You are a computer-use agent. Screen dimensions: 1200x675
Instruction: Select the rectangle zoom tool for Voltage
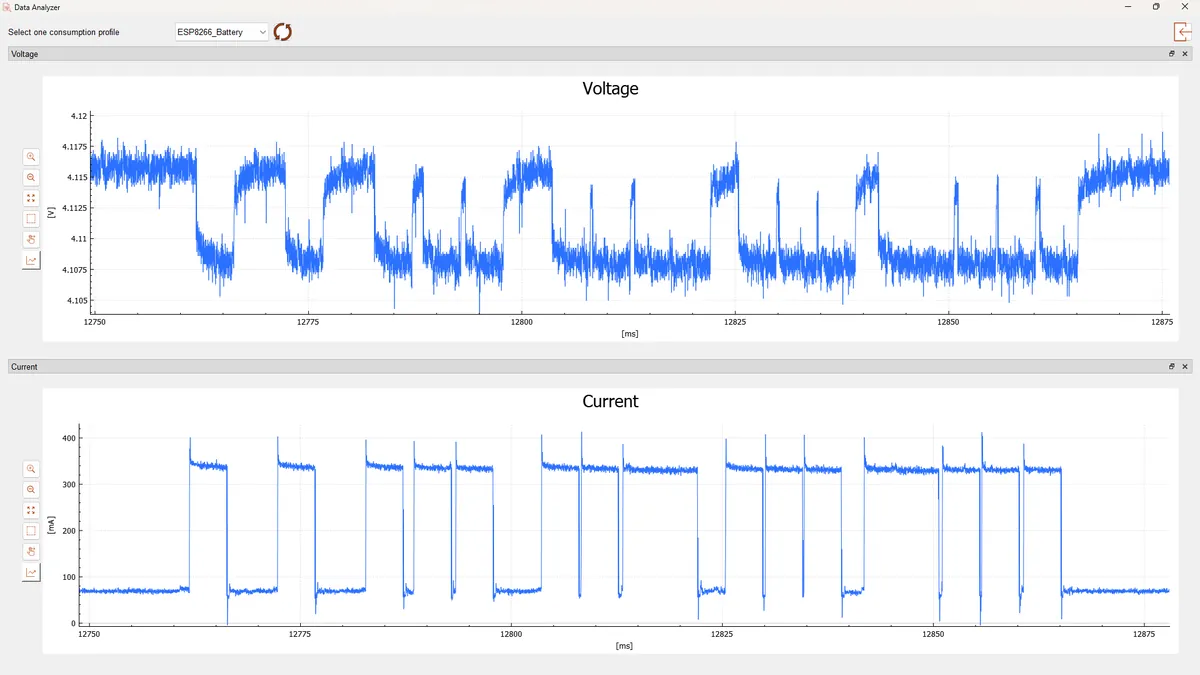pos(31,219)
